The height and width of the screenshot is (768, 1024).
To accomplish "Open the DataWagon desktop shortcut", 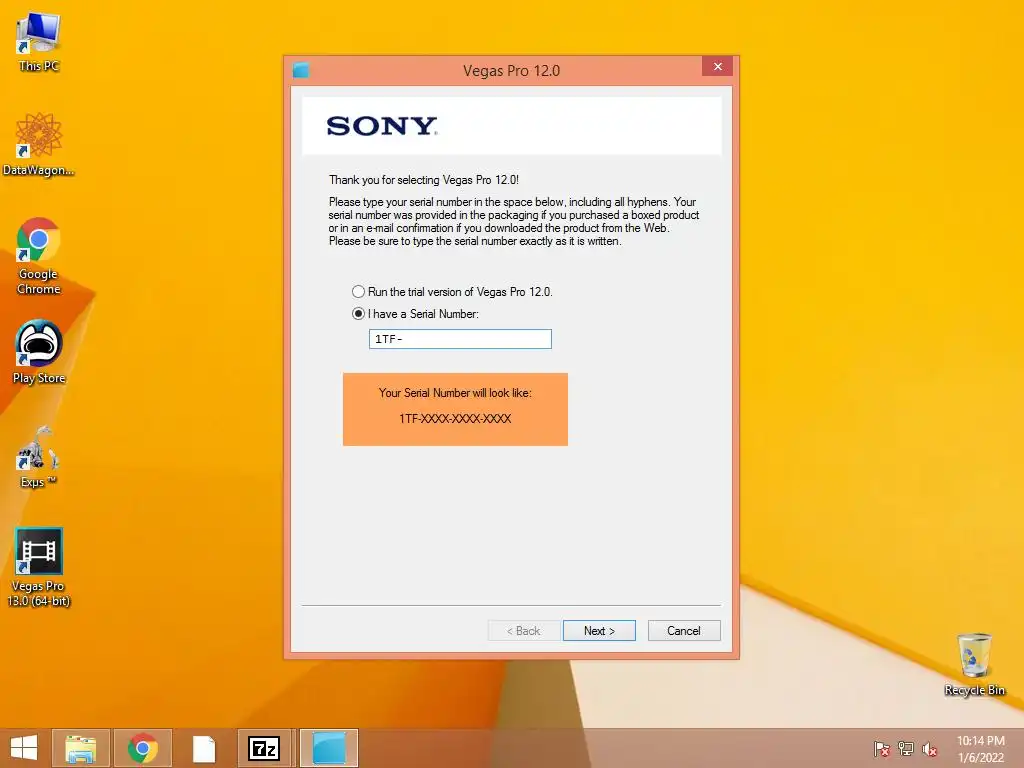I will [x=39, y=144].
